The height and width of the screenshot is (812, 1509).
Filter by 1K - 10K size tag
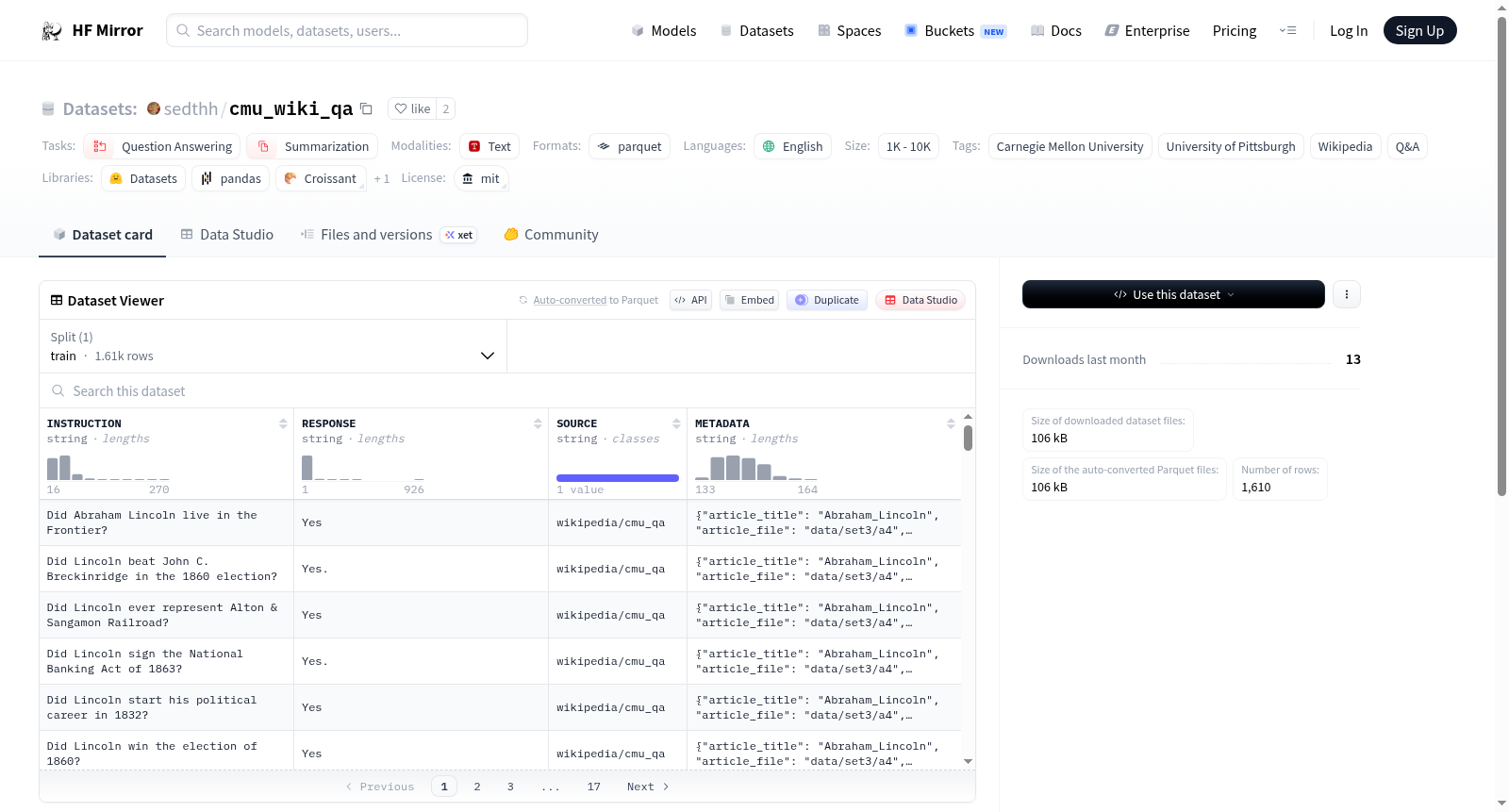(908, 146)
